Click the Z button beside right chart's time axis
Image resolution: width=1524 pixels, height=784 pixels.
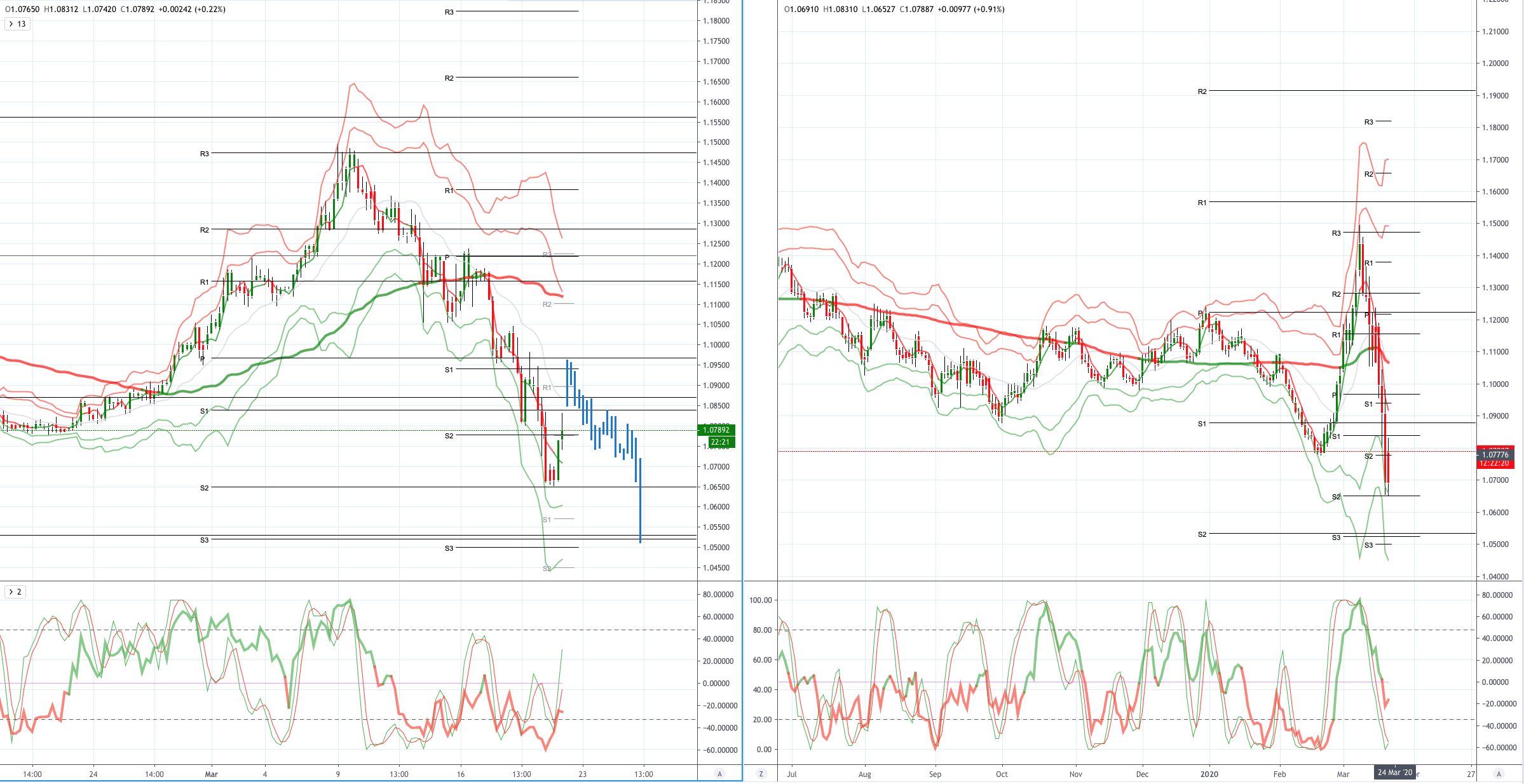tap(761, 774)
